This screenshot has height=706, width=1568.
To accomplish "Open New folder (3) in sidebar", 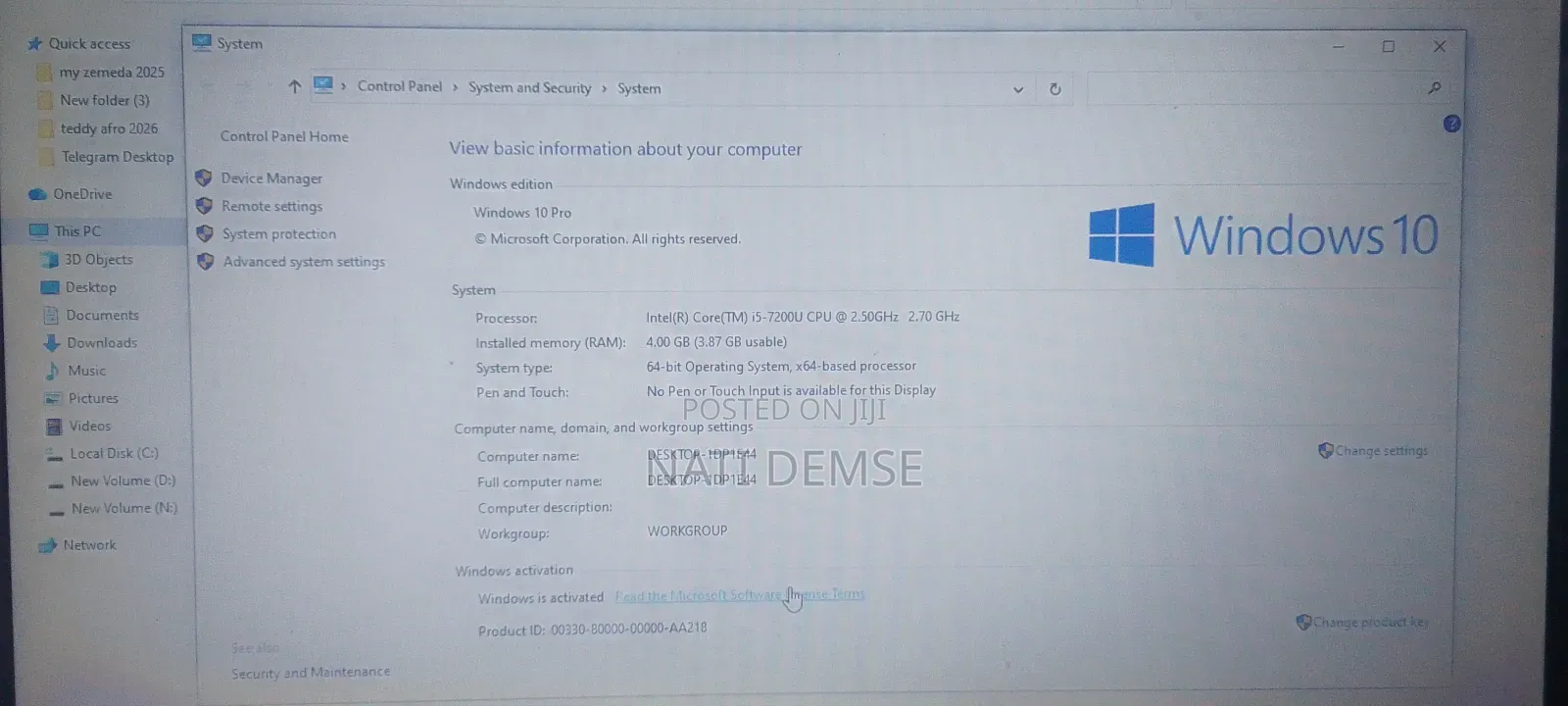I will pyautogui.click(x=105, y=100).
